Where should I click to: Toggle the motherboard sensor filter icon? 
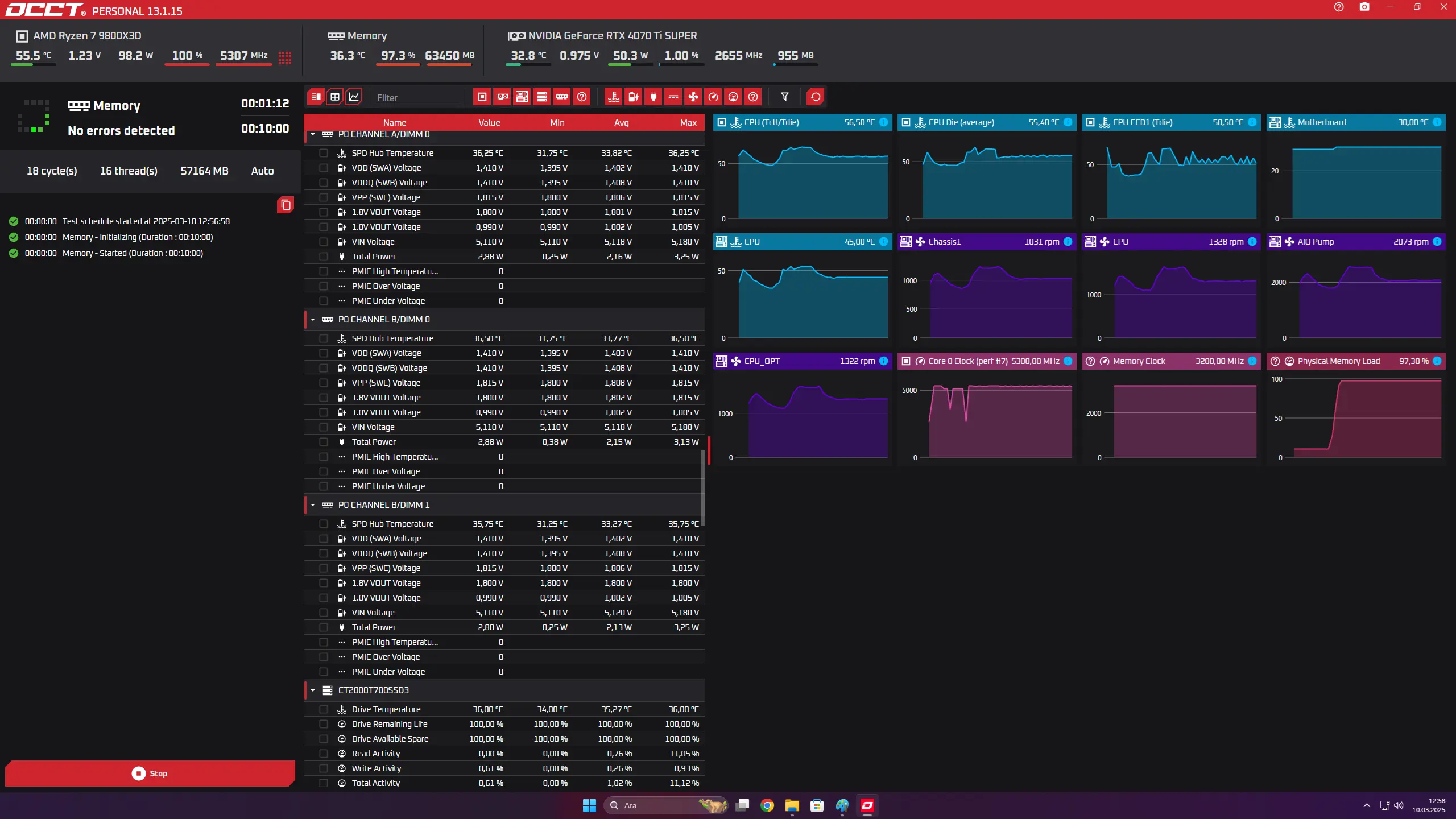(x=522, y=97)
